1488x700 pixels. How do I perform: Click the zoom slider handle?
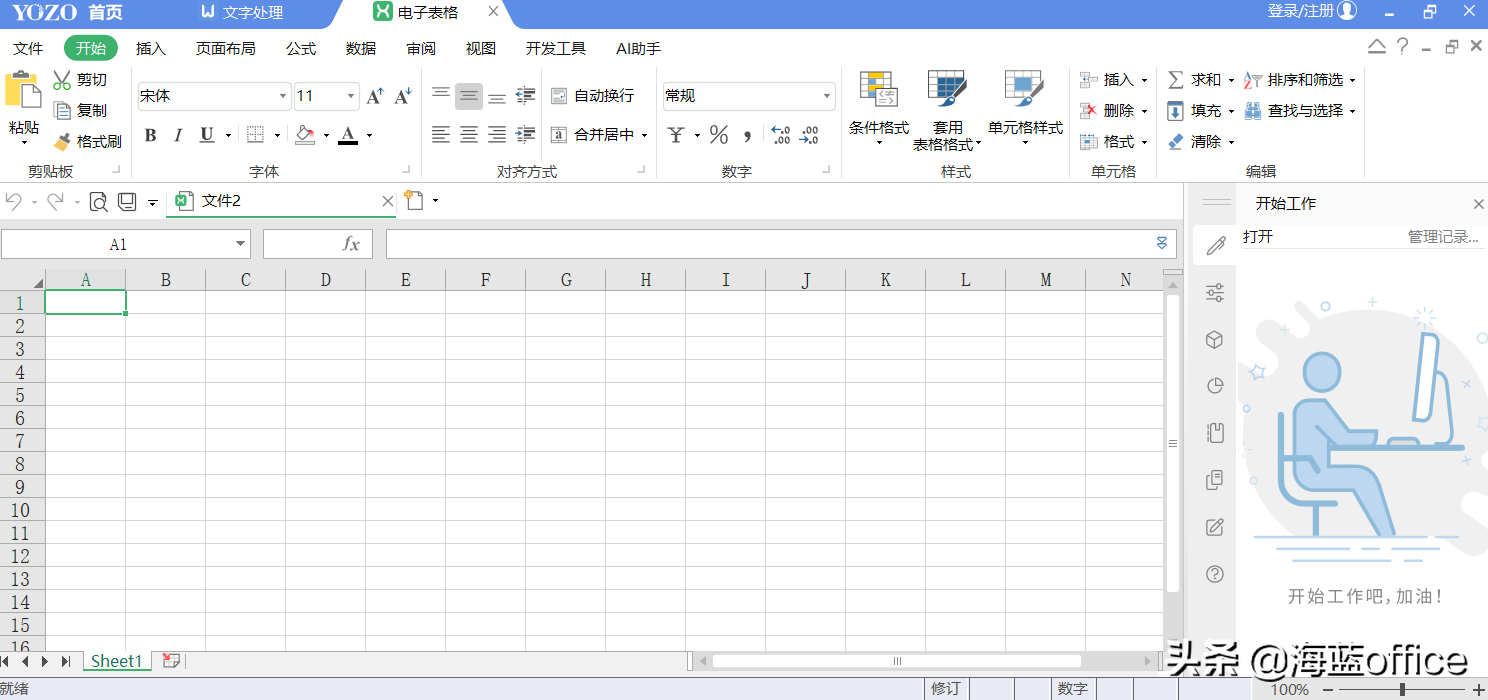point(1402,689)
